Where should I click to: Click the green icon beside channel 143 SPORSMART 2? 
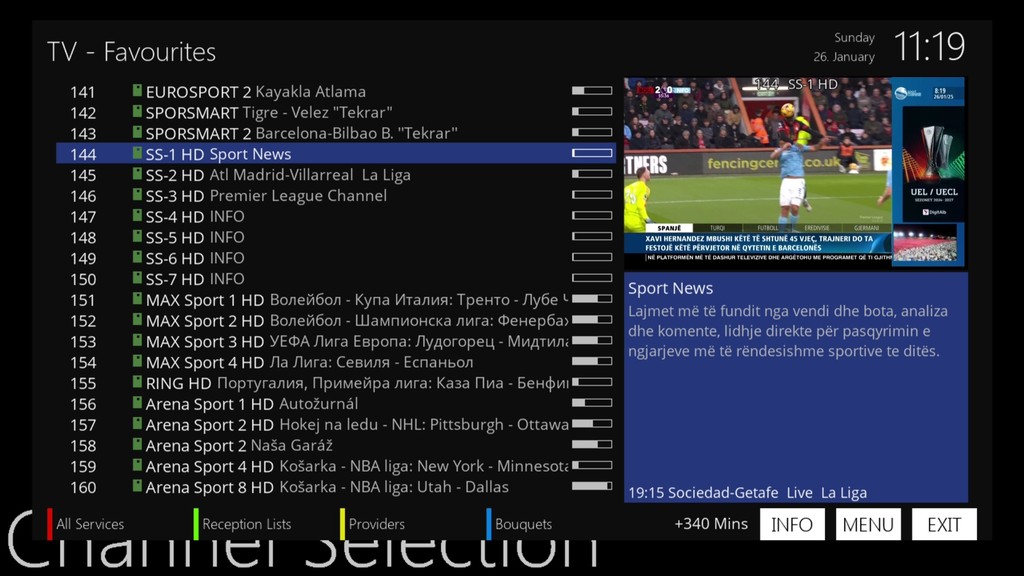click(137, 133)
